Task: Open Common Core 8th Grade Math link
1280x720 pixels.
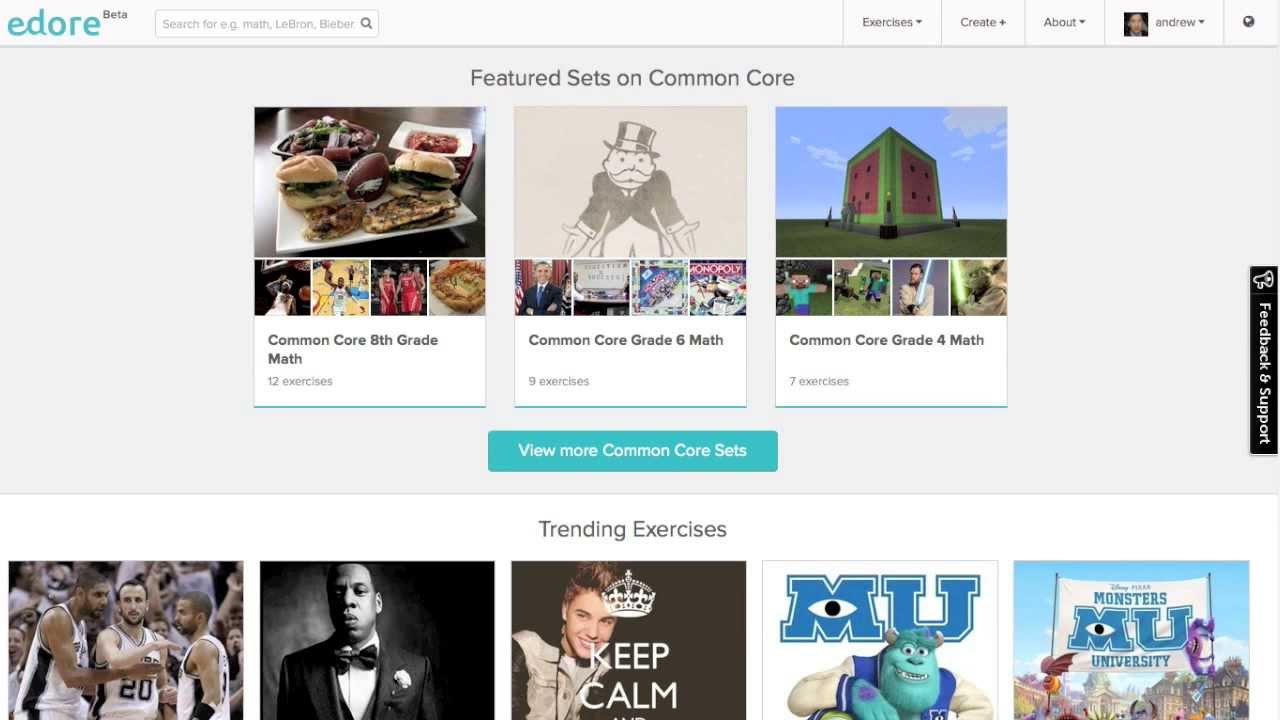Action: pos(352,349)
